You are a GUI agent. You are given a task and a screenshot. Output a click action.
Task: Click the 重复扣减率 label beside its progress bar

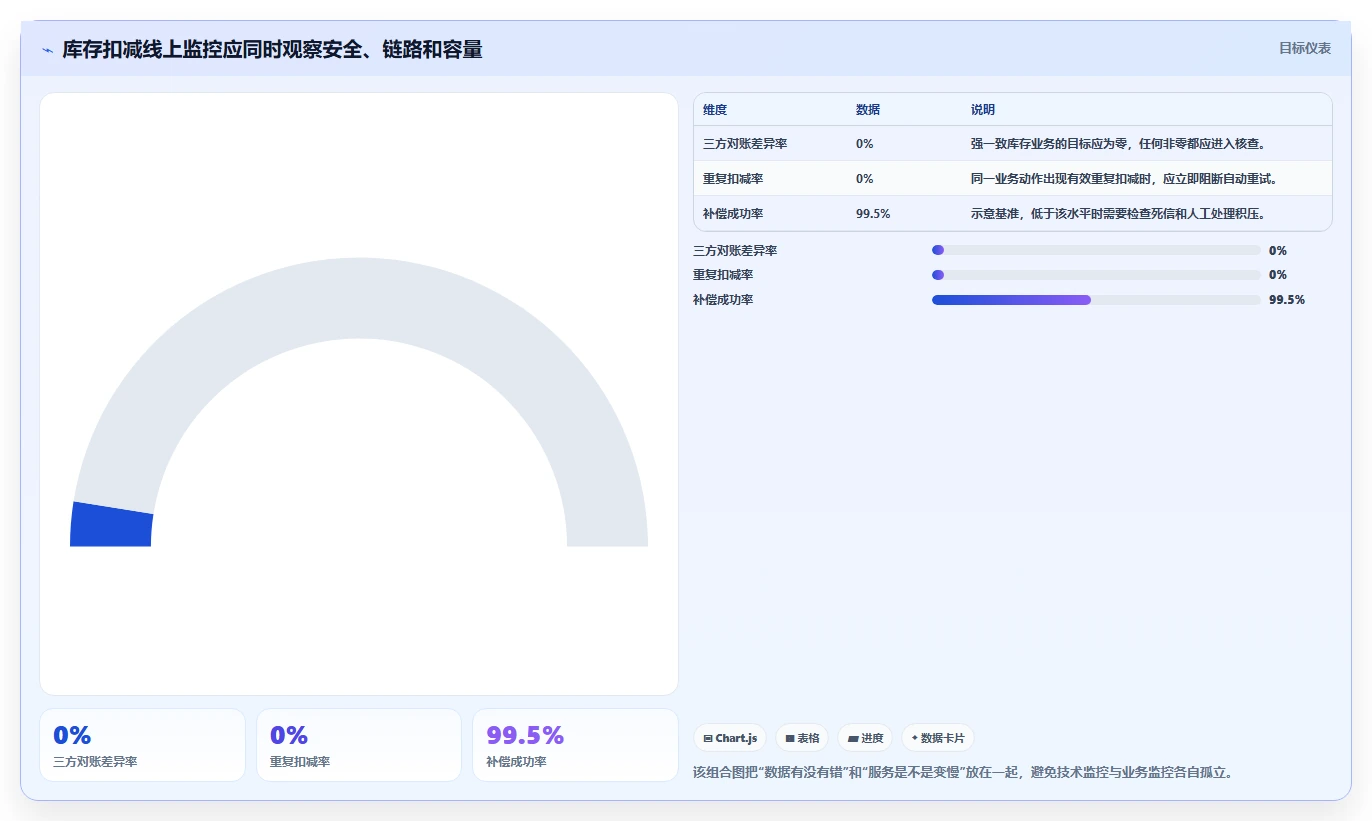coord(723,275)
